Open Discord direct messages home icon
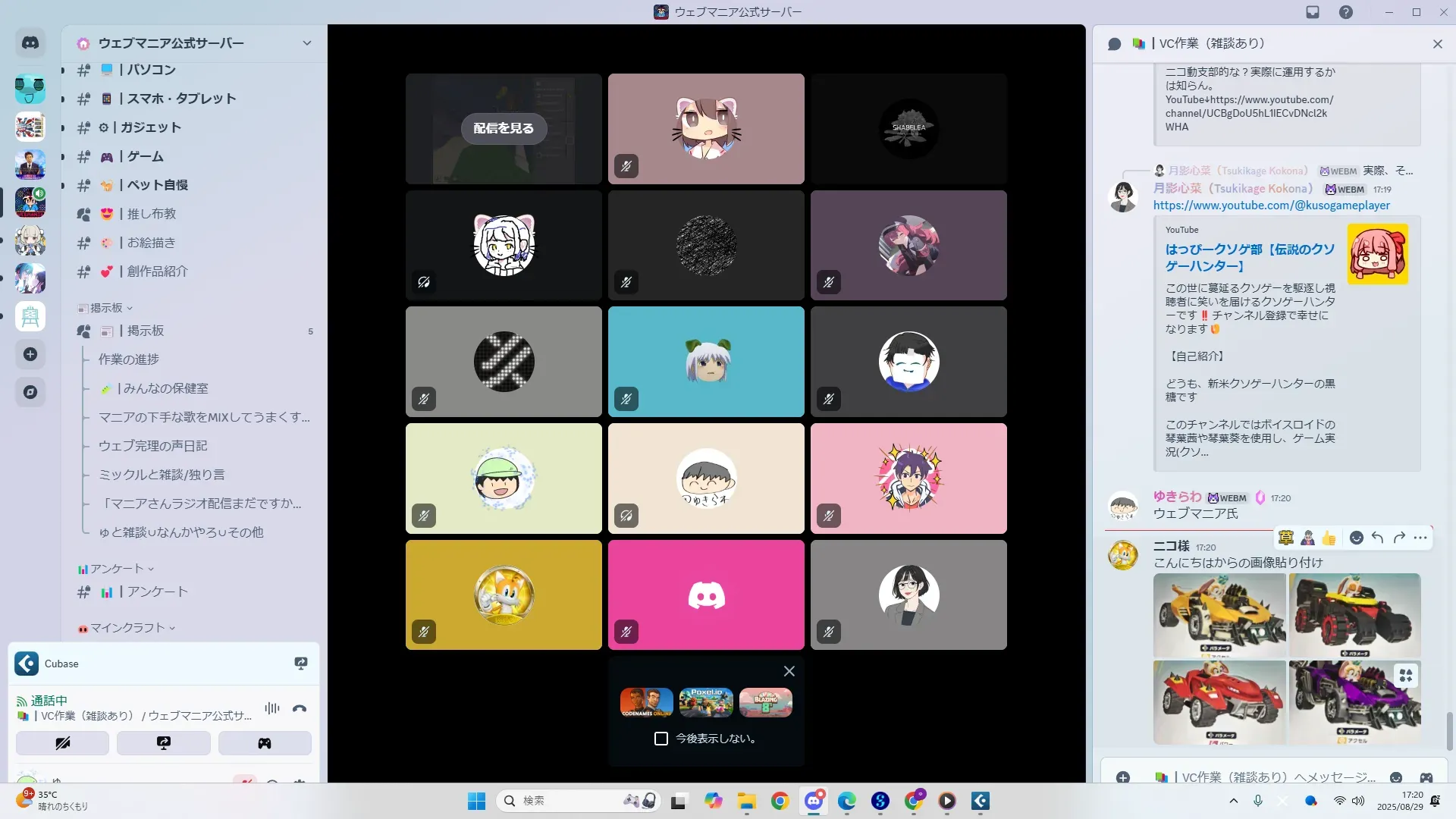The width and height of the screenshot is (1456, 819). click(30, 43)
